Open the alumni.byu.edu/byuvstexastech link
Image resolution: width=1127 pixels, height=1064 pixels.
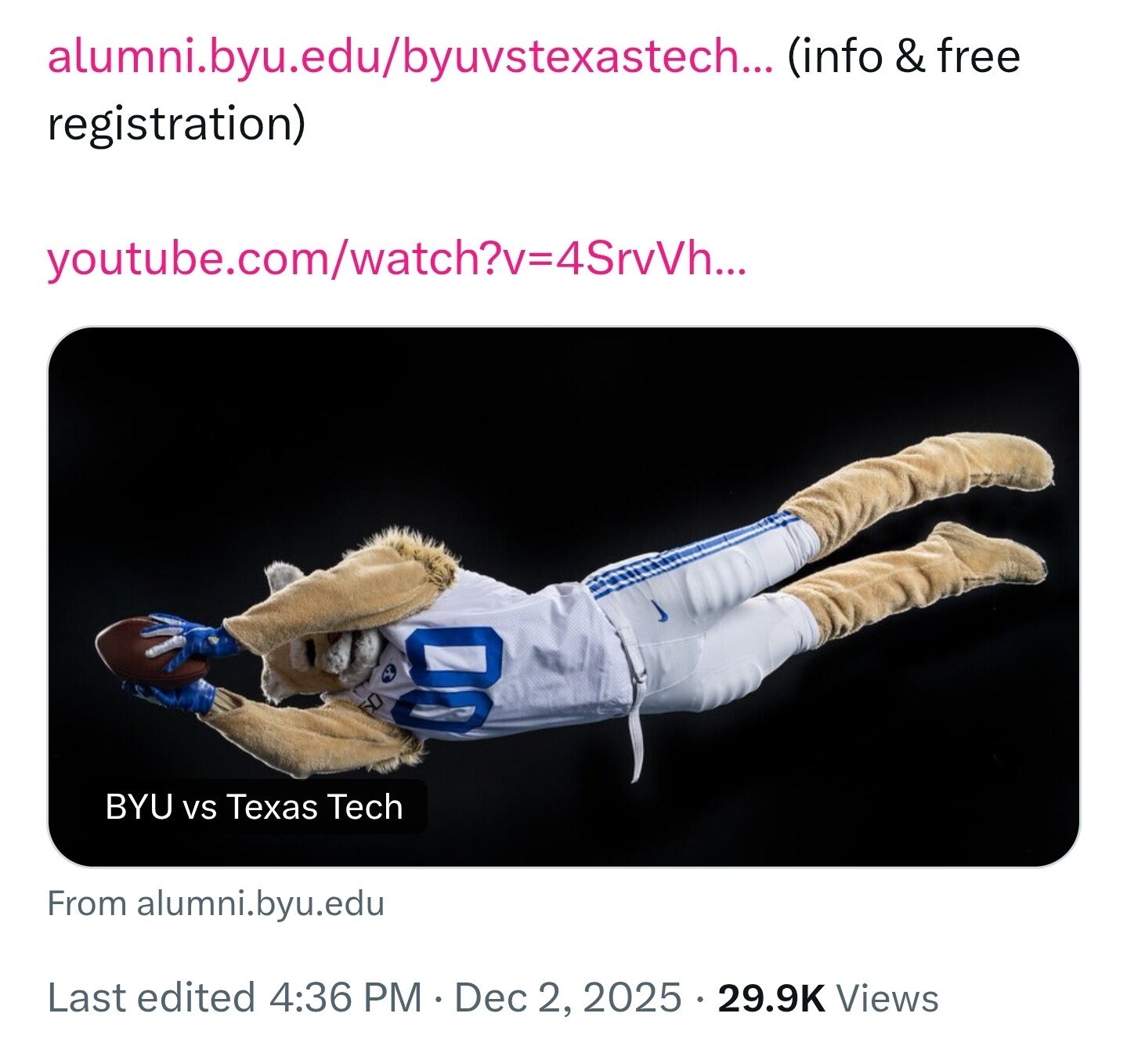(x=410, y=57)
